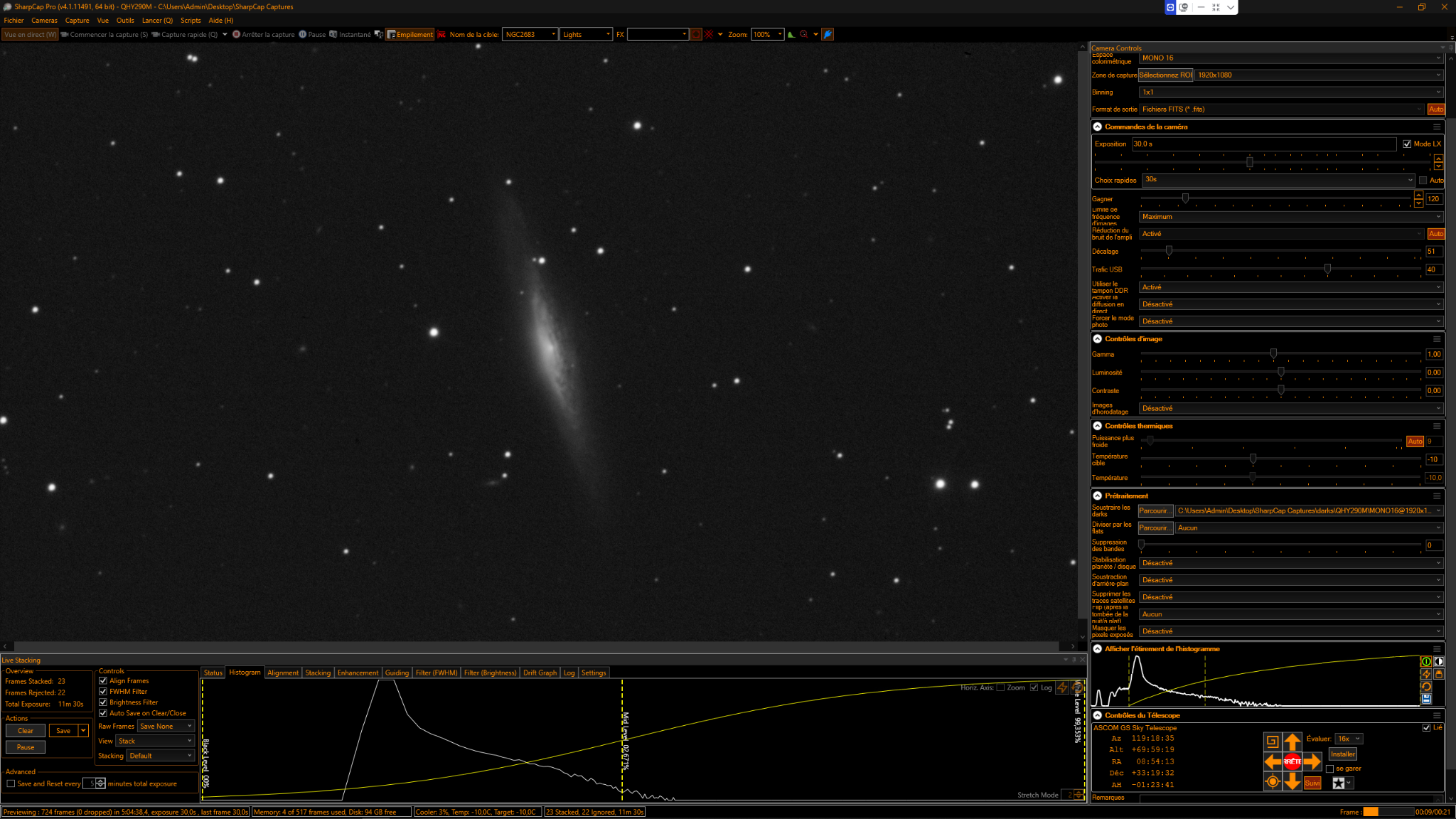
Task: Switch to the Enhancement tab
Action: pos(358,673)
